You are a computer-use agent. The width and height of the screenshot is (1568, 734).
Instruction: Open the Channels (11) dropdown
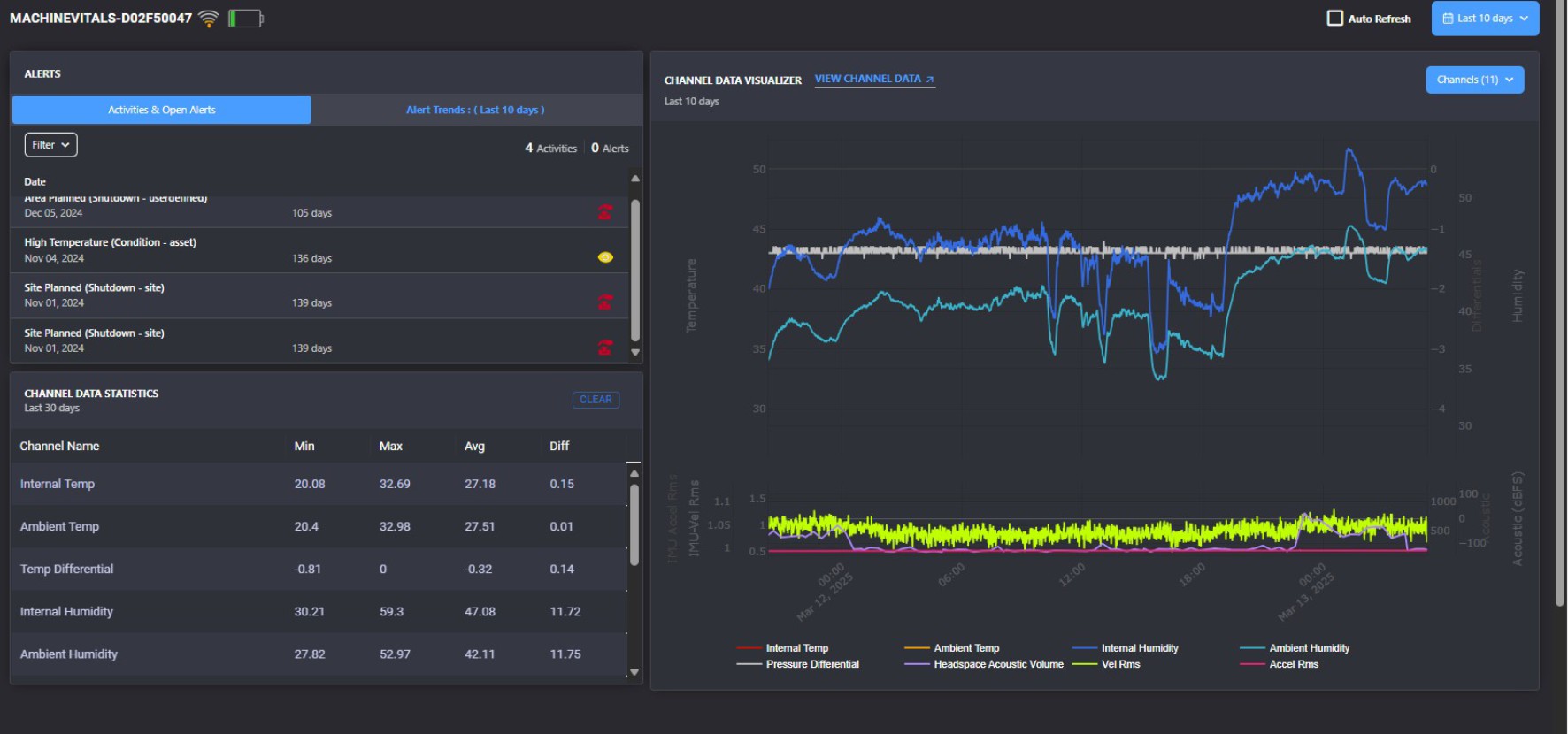pos(1474,80)
